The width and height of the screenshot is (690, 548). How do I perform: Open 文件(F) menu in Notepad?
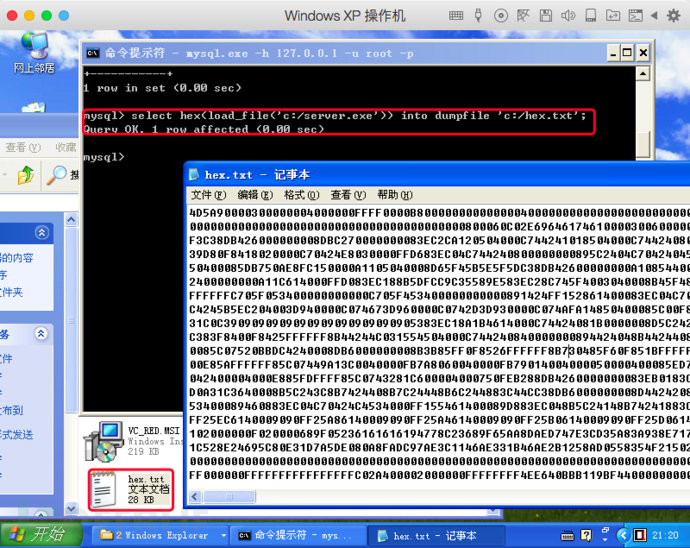208,195
